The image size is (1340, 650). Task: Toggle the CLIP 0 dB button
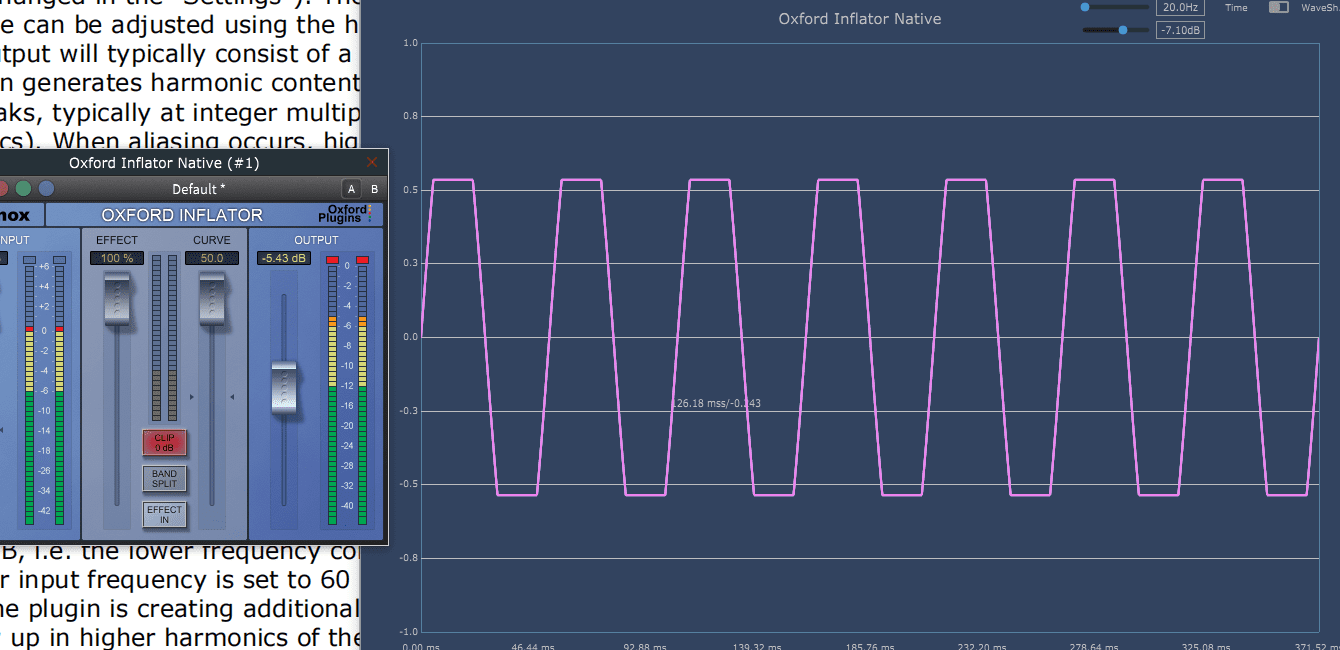(164, 443)
